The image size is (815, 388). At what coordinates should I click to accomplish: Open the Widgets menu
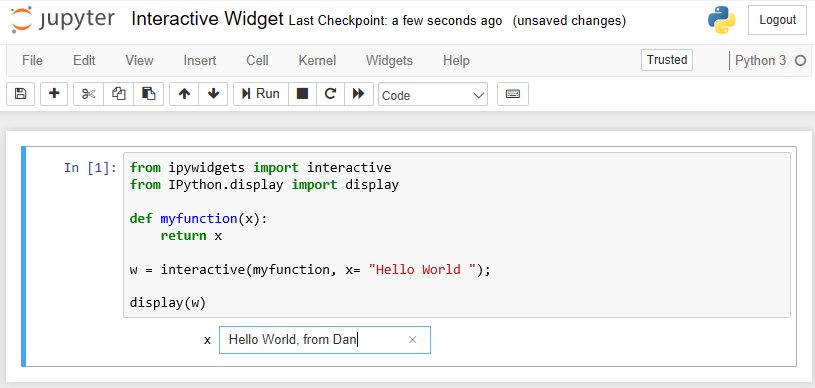point(389,61)
